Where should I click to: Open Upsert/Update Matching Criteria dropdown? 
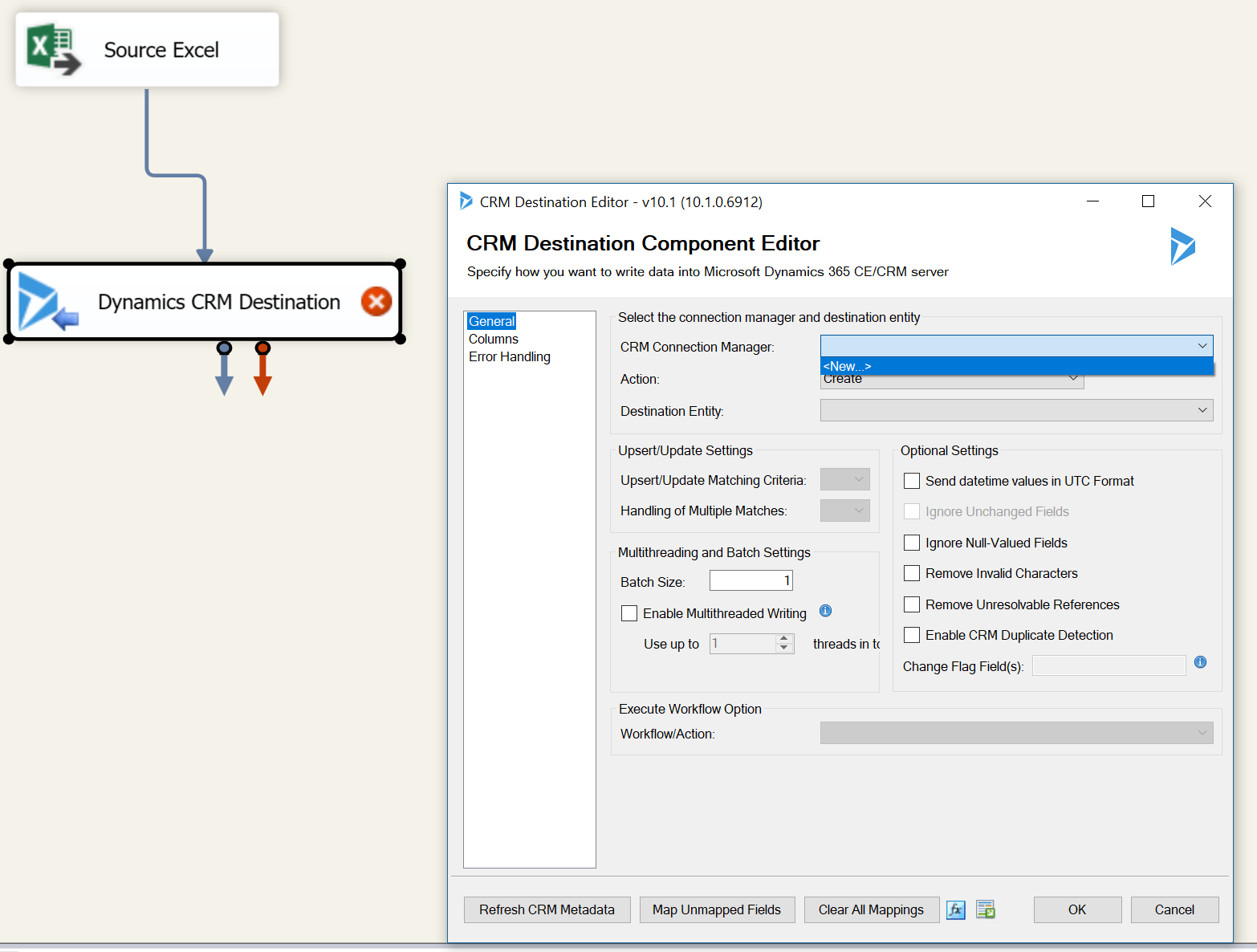[845, 479]
